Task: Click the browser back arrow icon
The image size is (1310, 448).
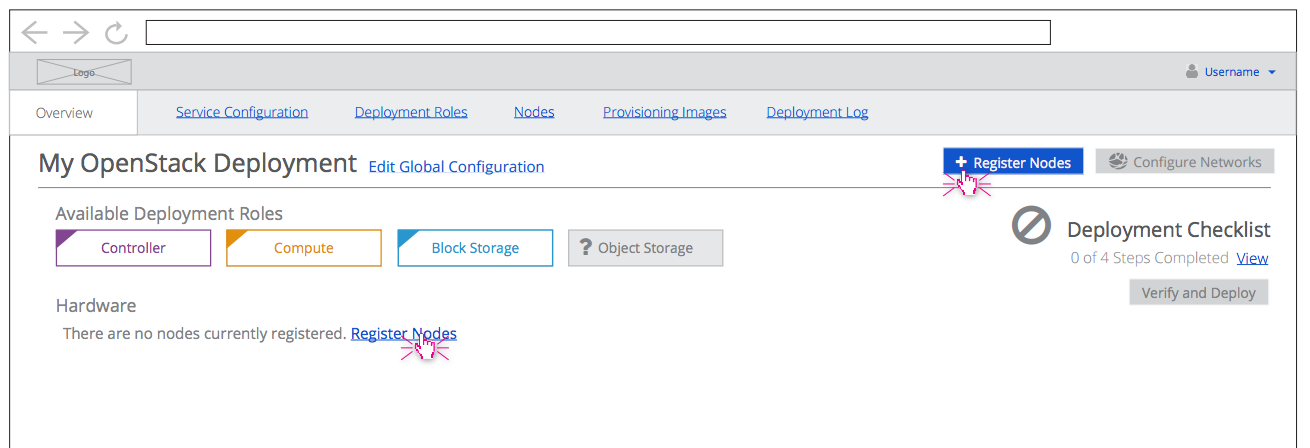Action: click(x=35, y=33)
